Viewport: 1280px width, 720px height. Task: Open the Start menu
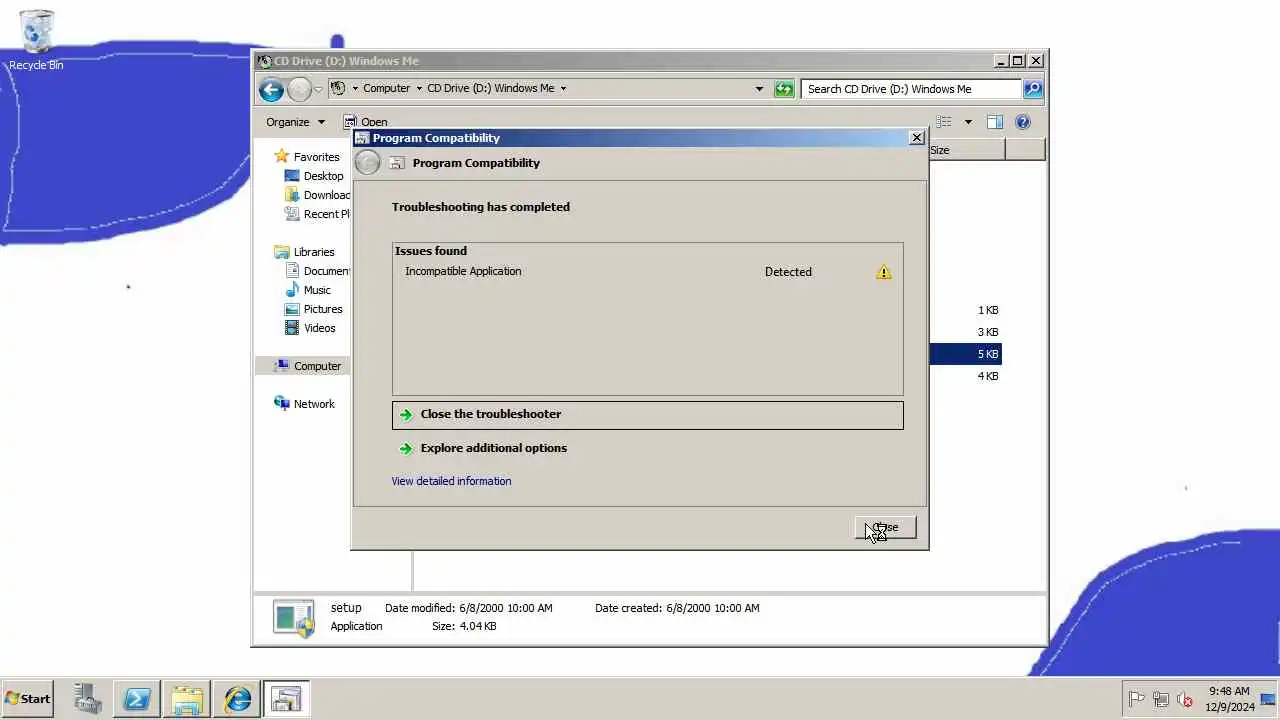28,699
